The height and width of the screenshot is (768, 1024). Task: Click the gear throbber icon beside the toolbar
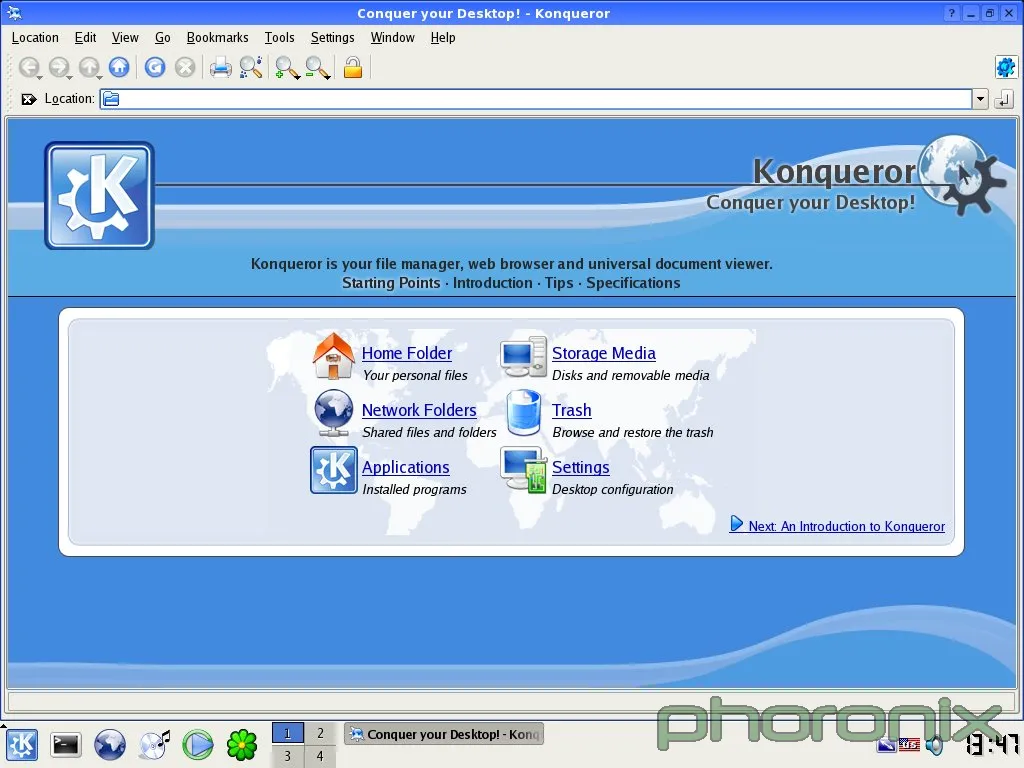pyautogui.click(x=1005, y=67)
